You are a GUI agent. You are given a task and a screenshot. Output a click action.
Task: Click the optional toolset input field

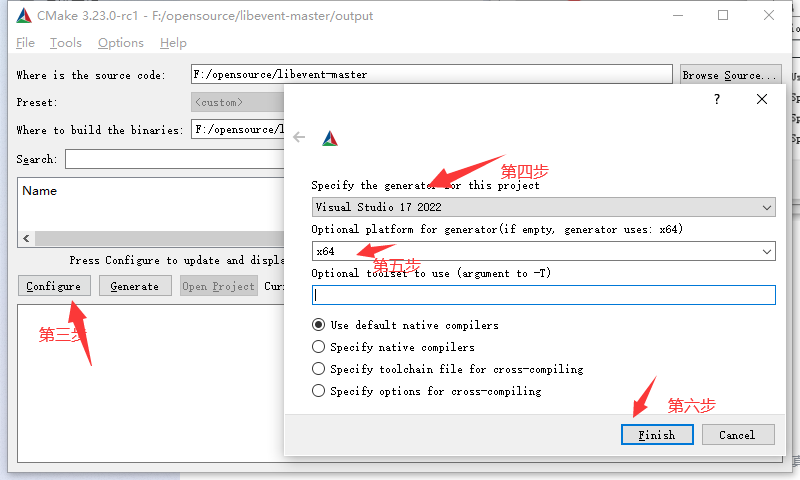click(543, 295)
